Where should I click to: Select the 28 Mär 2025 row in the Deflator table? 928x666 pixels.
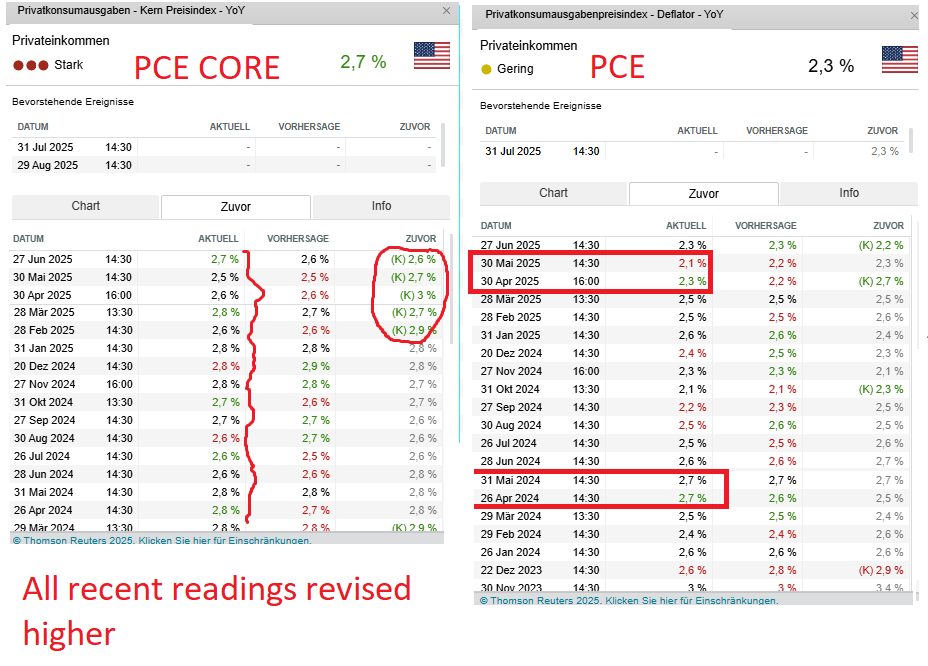tap(692, 299)
